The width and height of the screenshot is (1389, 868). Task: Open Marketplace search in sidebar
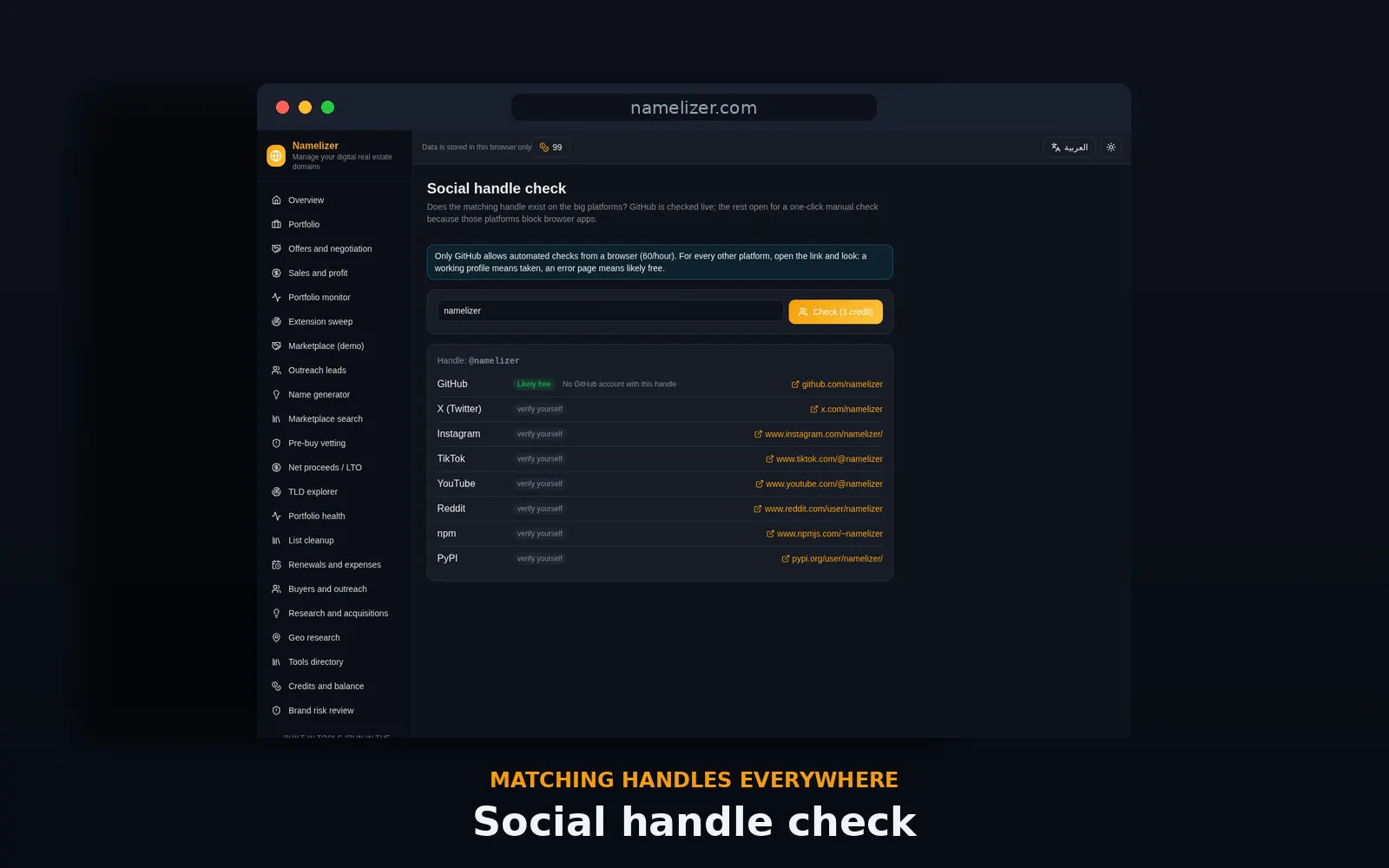click(x=334, y=419)
